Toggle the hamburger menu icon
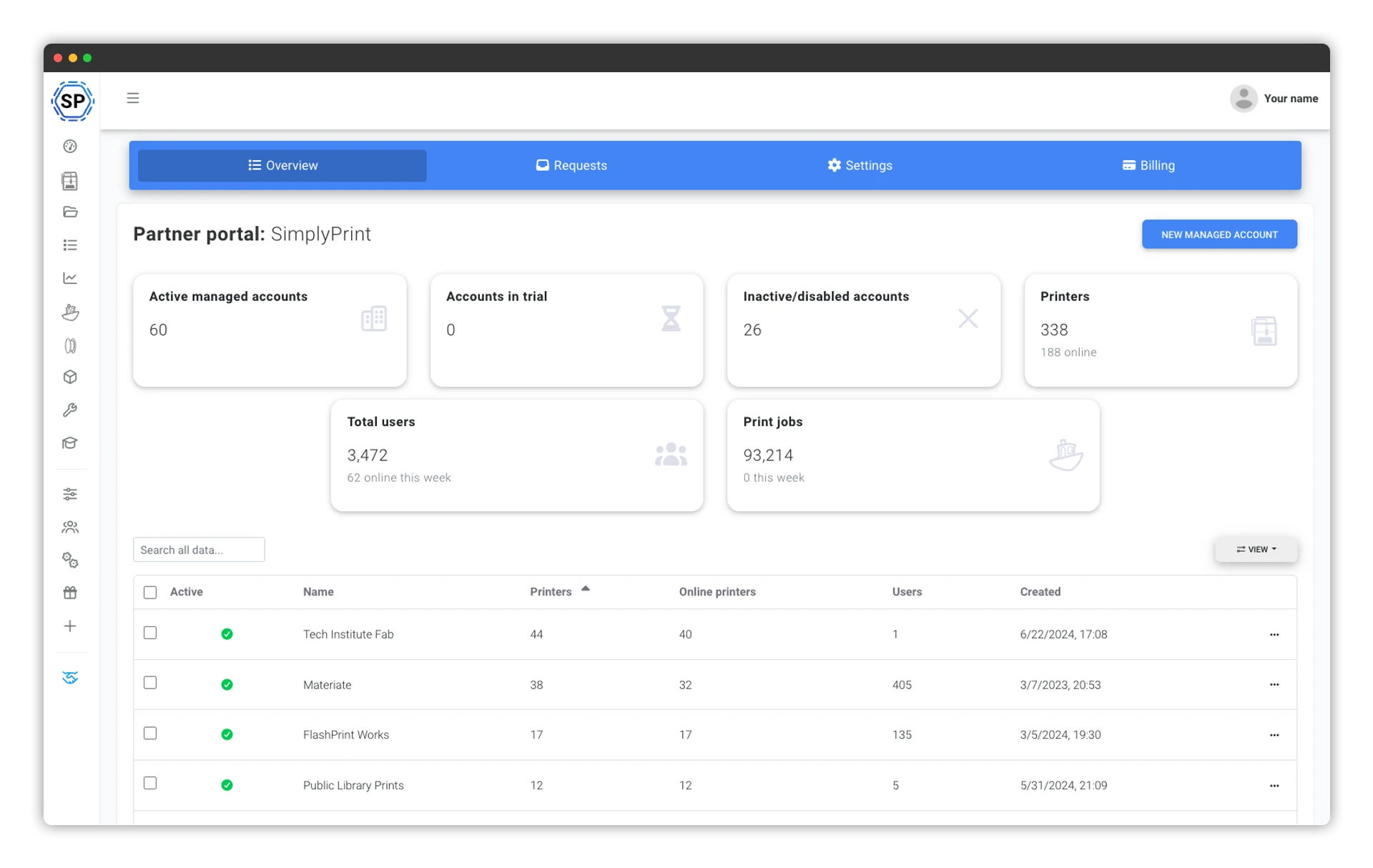 [x=133, y=98]
